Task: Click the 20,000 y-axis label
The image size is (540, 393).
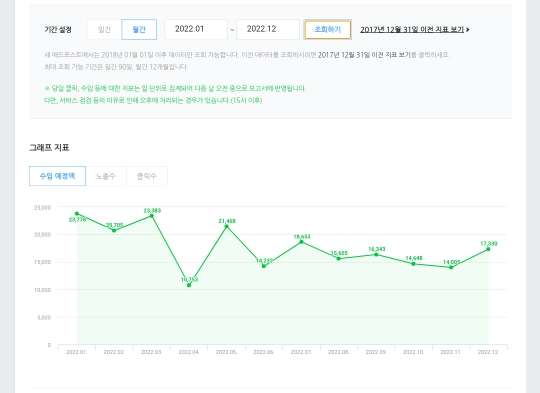Action: tap(42, 235)
